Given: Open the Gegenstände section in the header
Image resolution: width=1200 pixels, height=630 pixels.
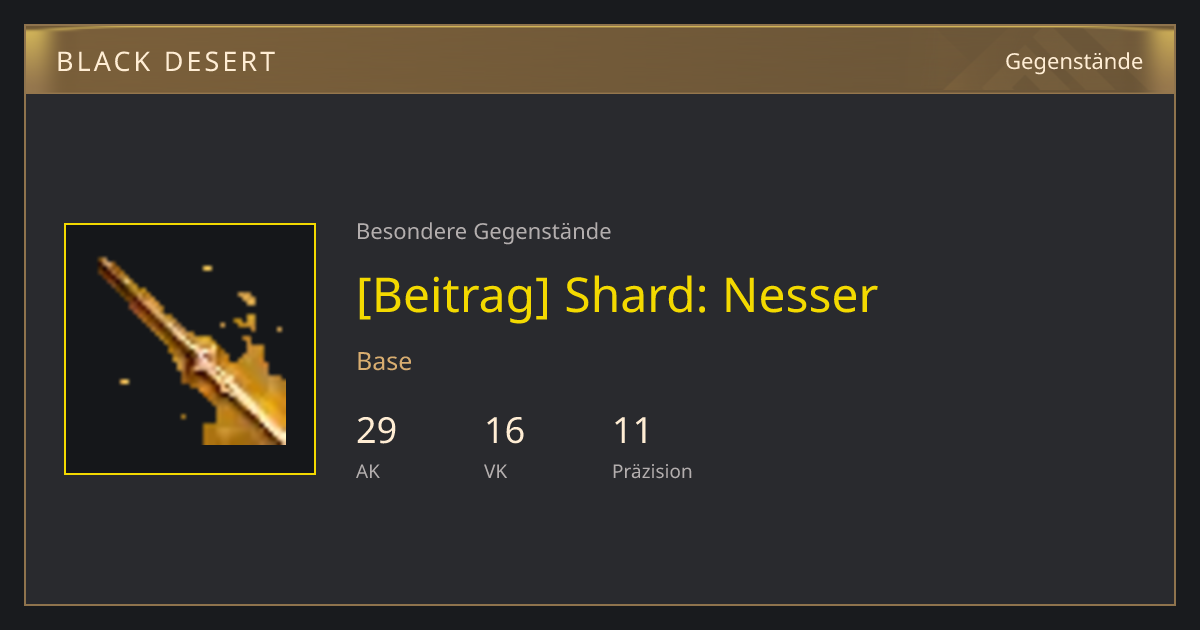Looking at the screenshot, I should 1074,61.
